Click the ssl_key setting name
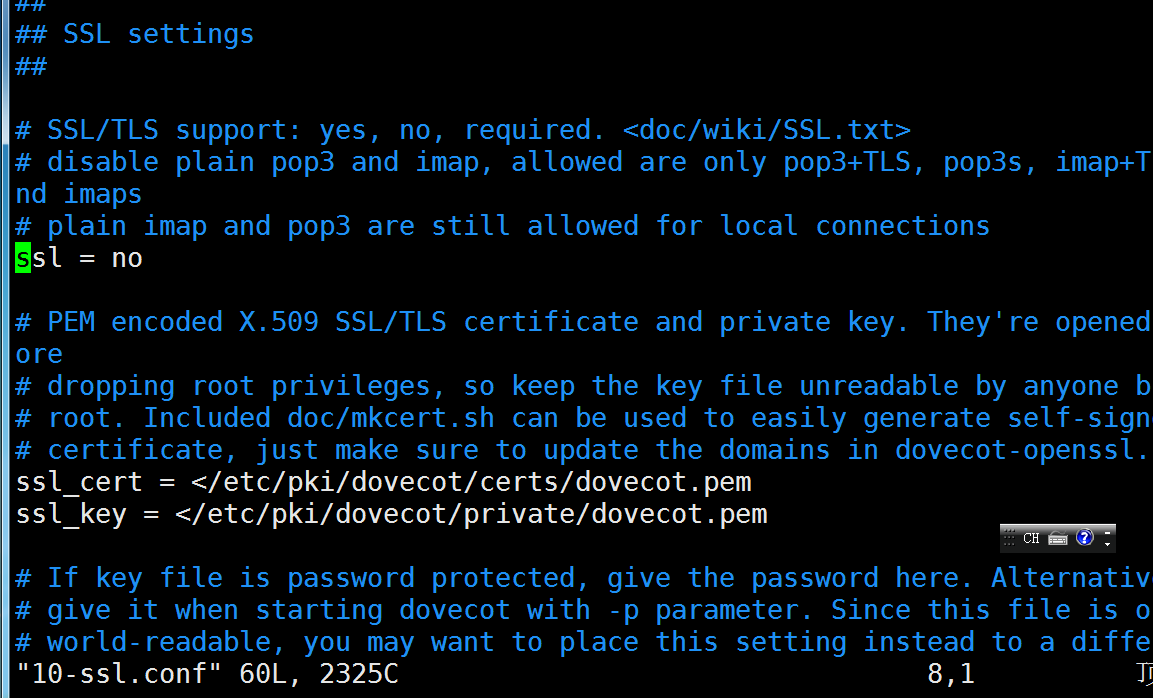This screenshot has height=698, width=1153. point(71,514)
